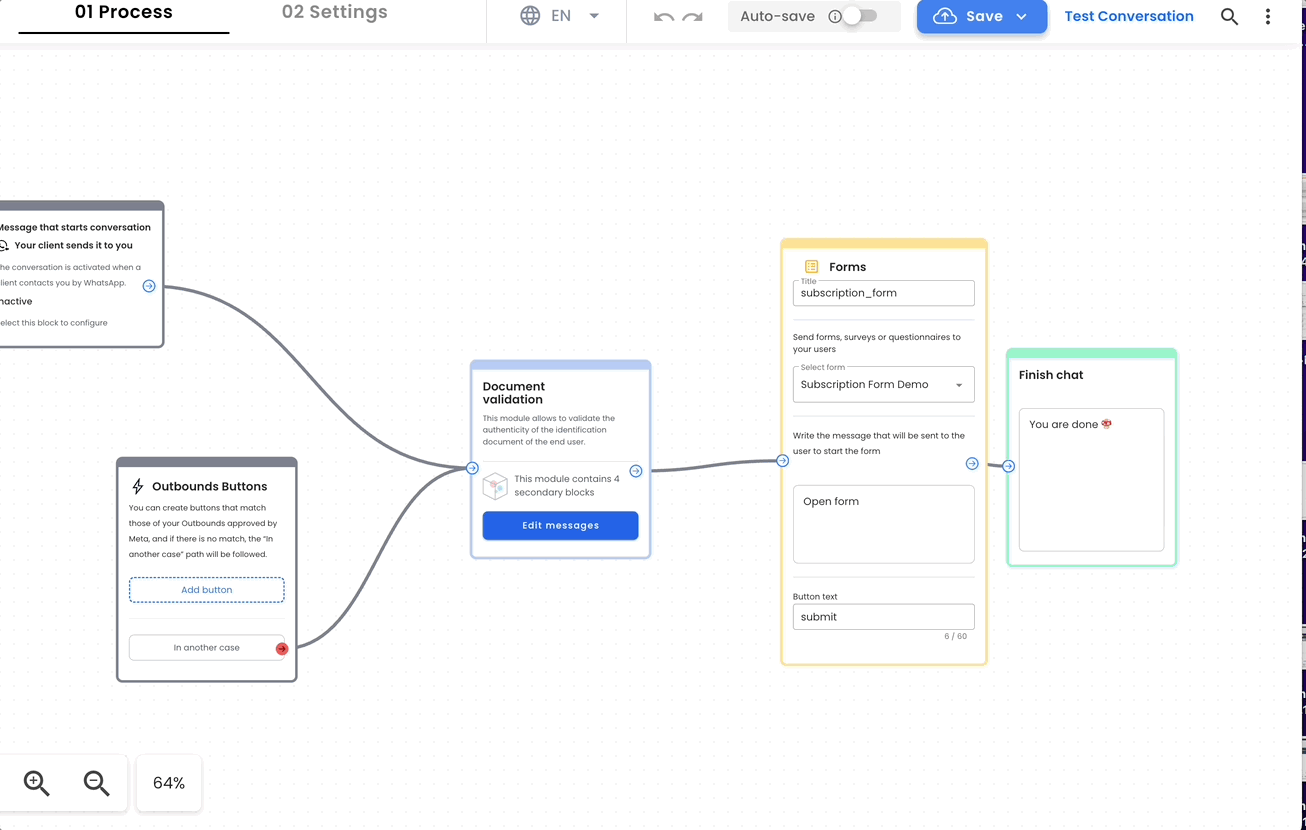Click the package icon showing 4 secondary blocks
The height and width of the screenshot is (830, 1306).
point(495,485)
